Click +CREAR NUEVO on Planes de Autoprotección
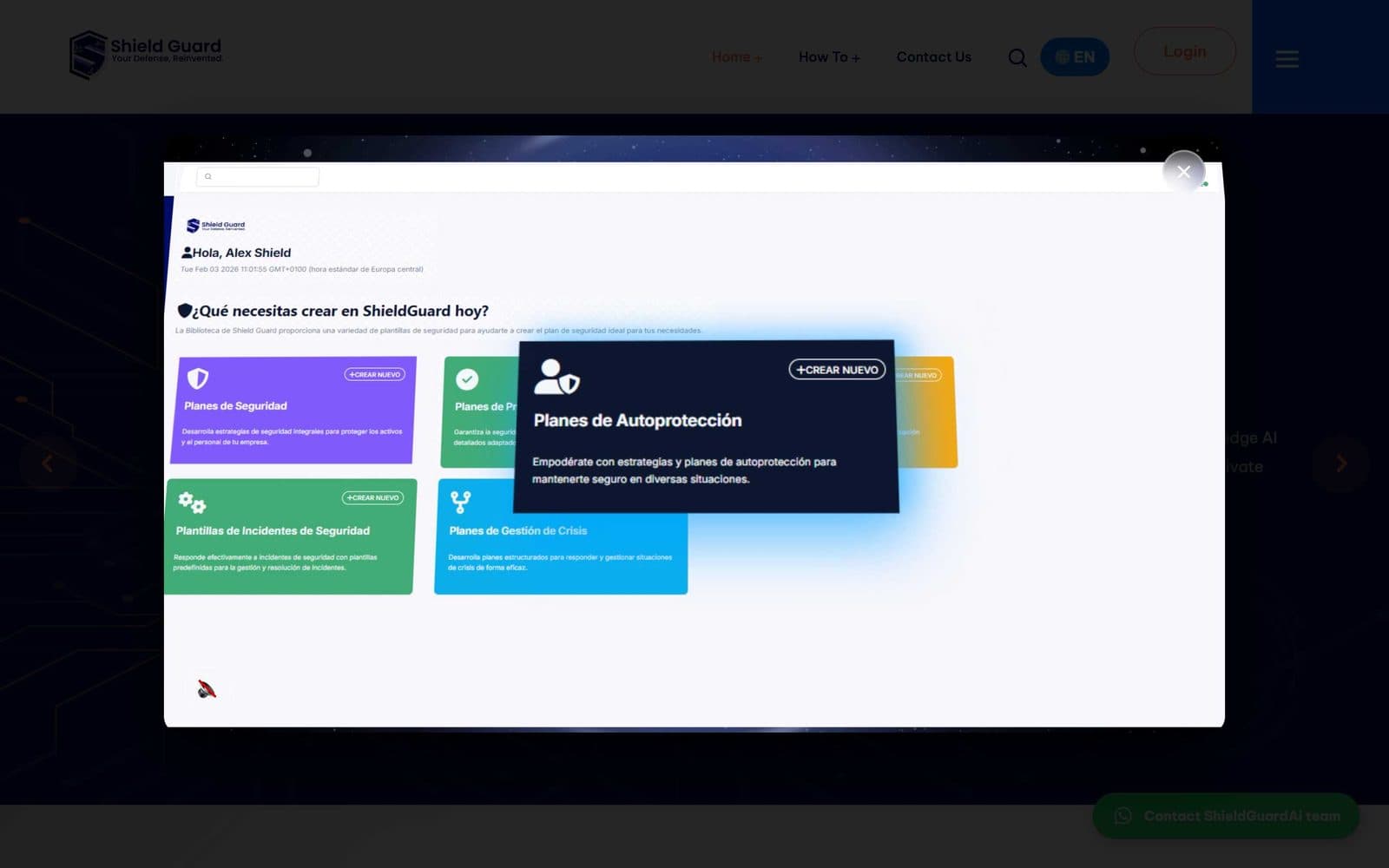This screenshot has height=868, width=1389. pyautogui.click(x=837, y=370)
